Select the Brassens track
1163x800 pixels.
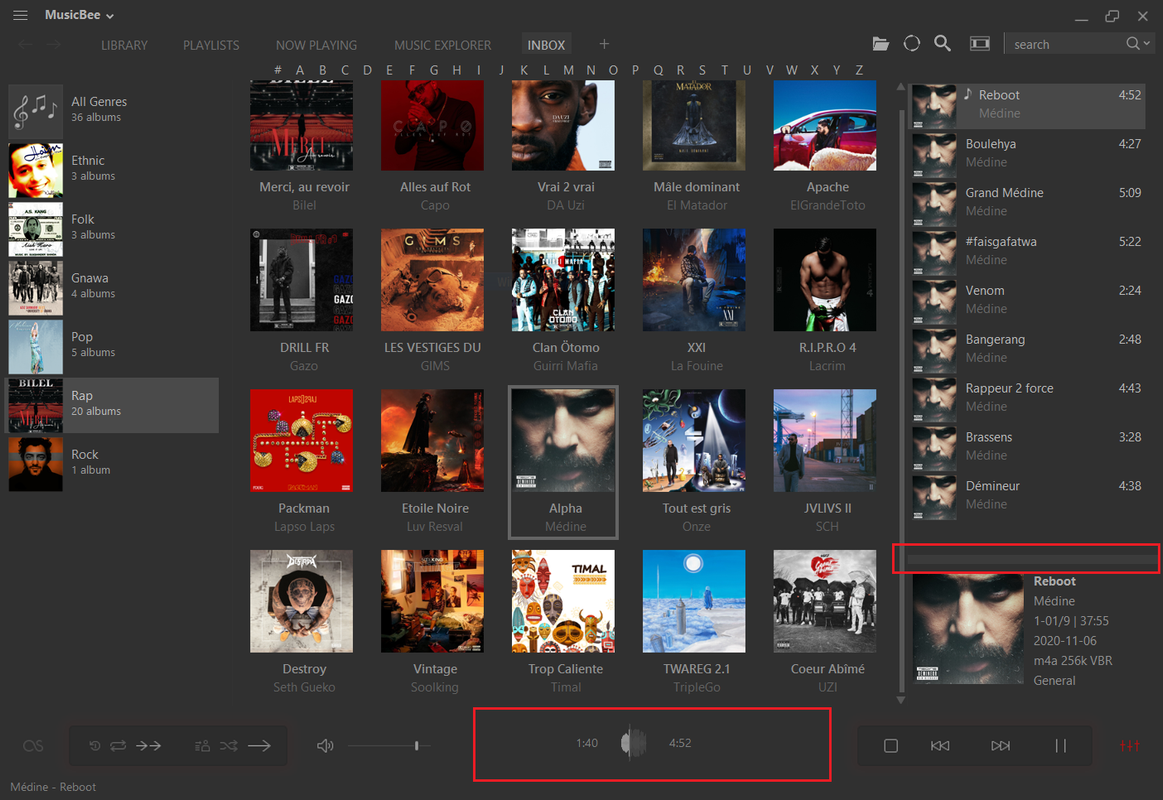click(x=1028, y=446)
